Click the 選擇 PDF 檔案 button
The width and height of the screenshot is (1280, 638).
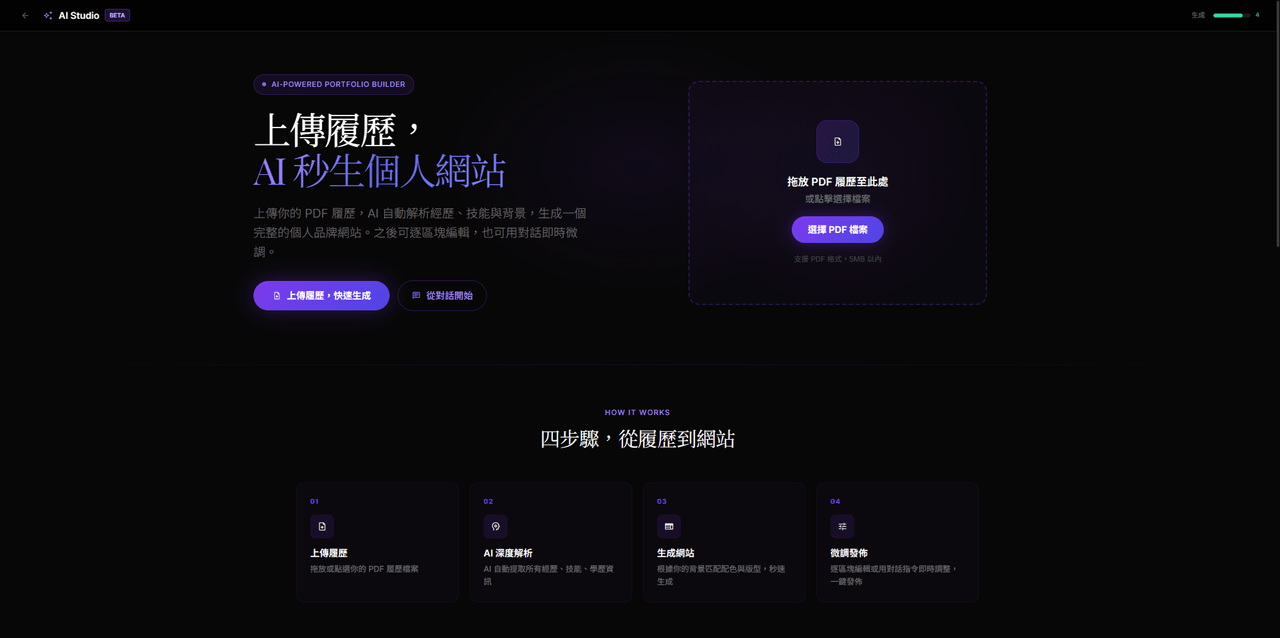point(838,230)
